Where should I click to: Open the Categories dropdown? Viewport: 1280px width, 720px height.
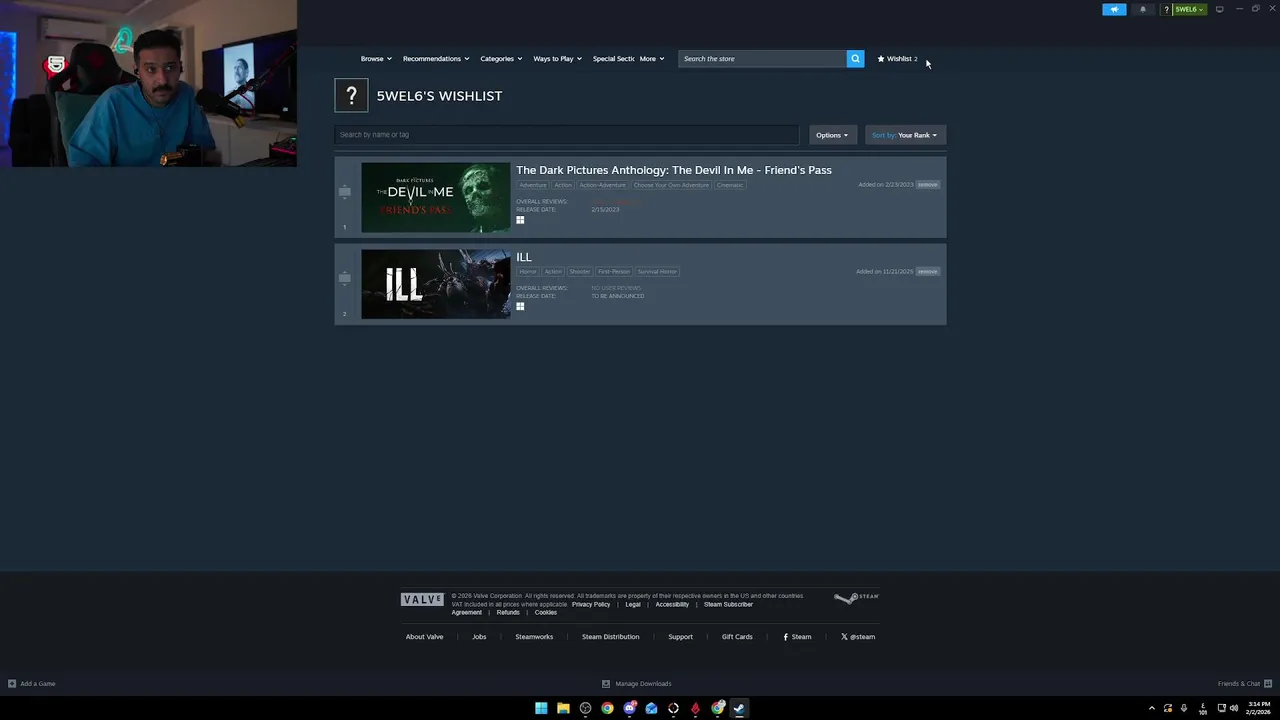[501, 59]
